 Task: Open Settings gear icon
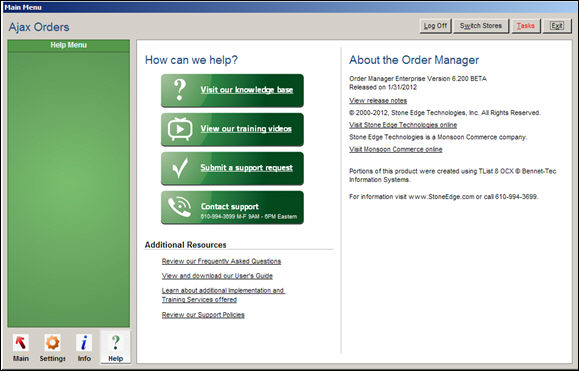click(x=52, y=343)
